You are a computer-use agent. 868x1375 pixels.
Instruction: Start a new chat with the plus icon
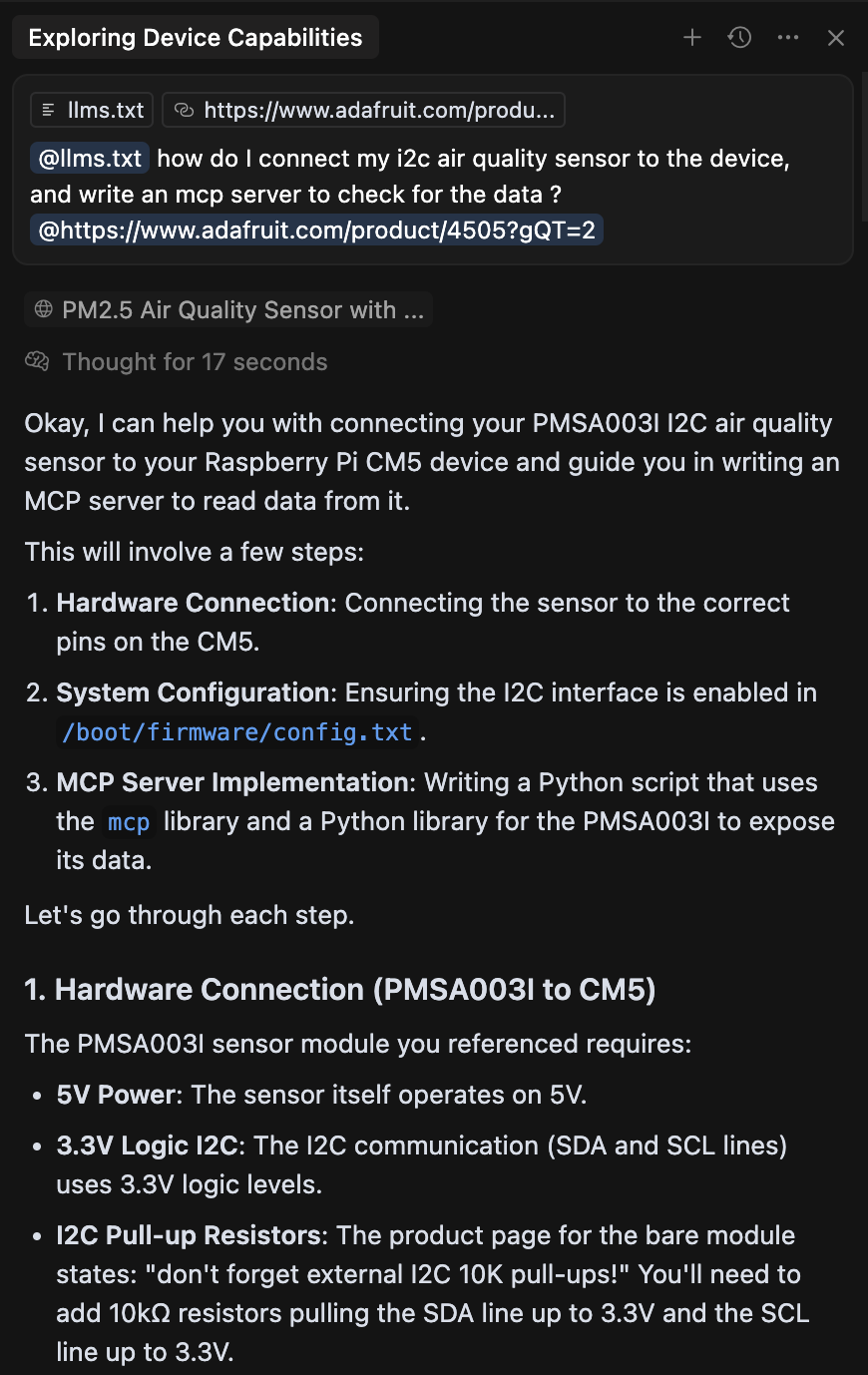(692, 37)
